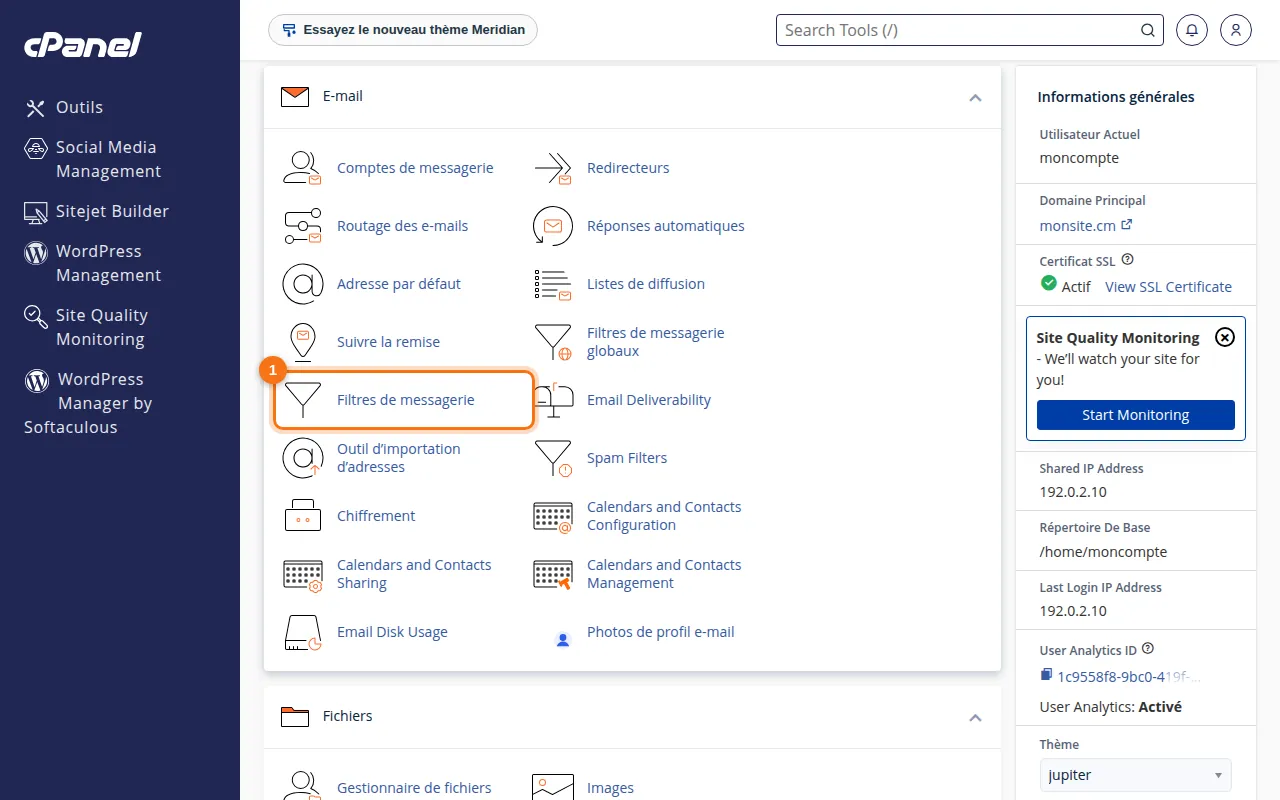Viewport: 1280px width, 800px height.
Task: Copy the User Analytics ID
Action: tap(1046, 676)
